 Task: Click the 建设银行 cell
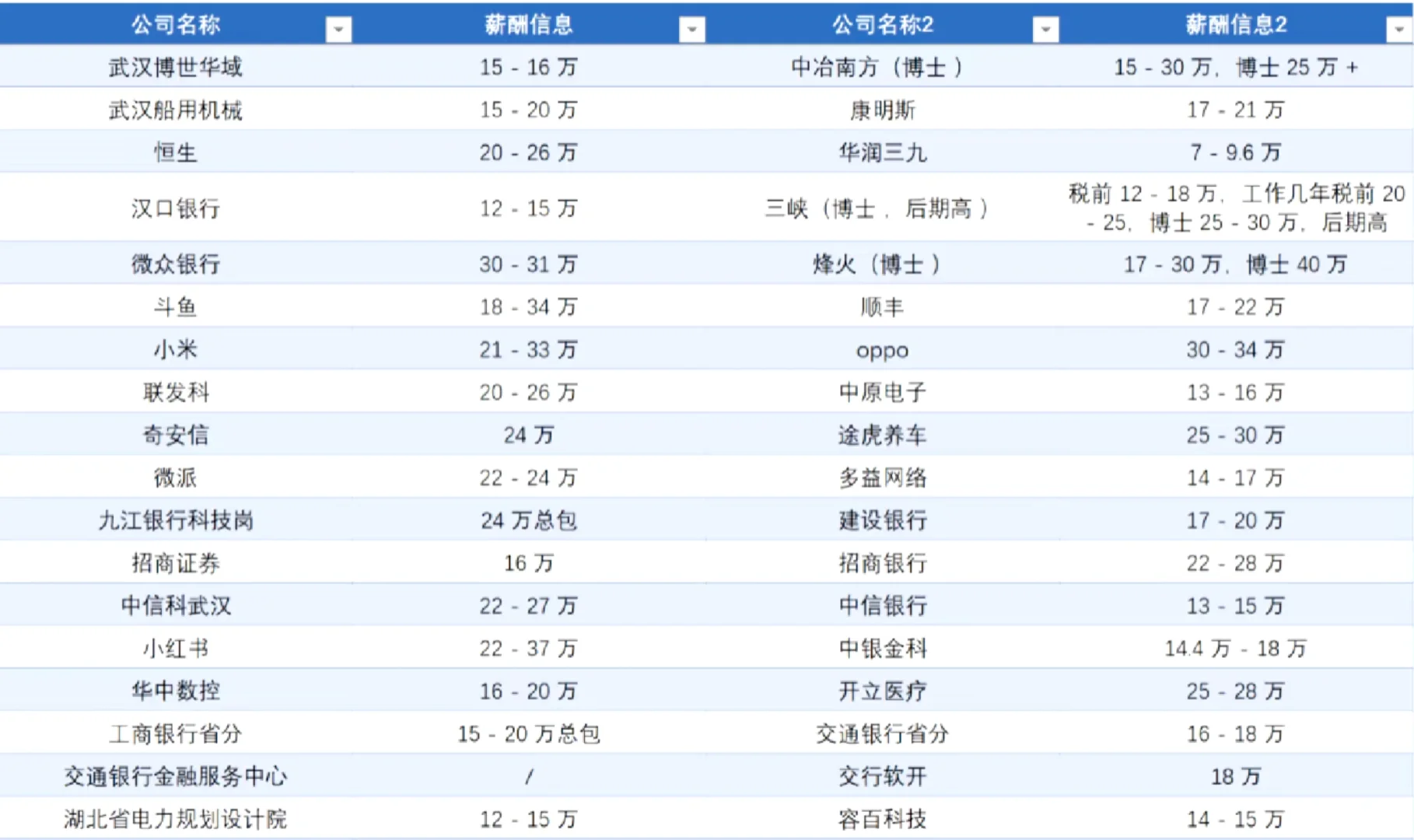(x=883, y=520)
